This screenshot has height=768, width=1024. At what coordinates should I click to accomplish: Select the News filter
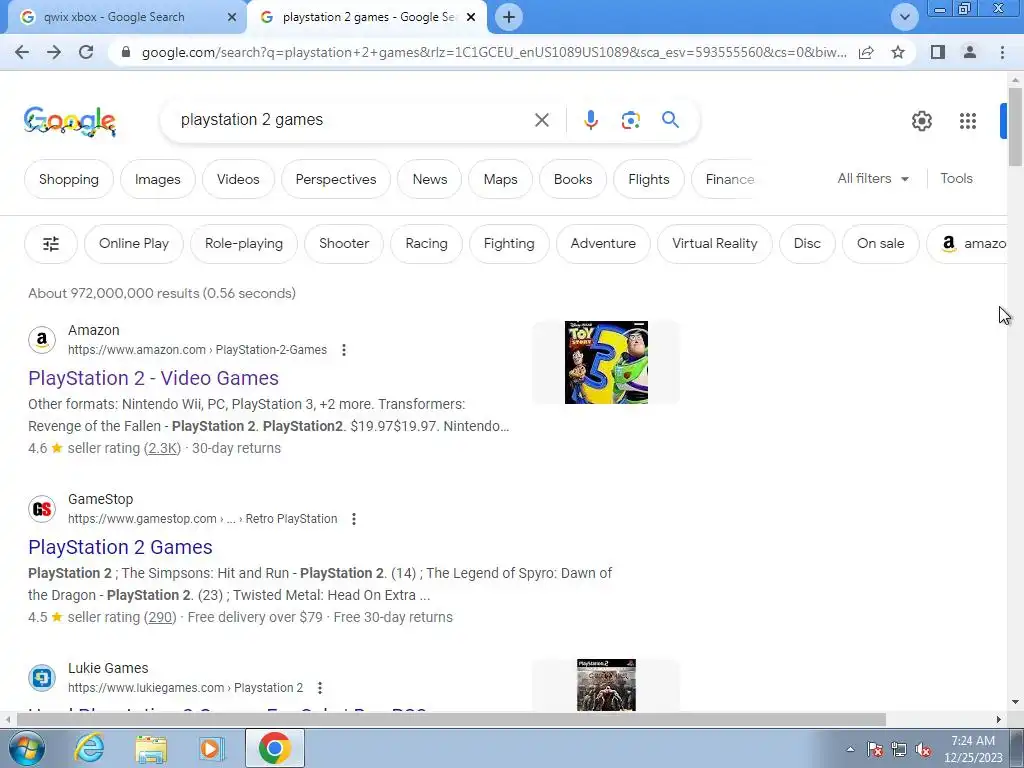point(430,179)
